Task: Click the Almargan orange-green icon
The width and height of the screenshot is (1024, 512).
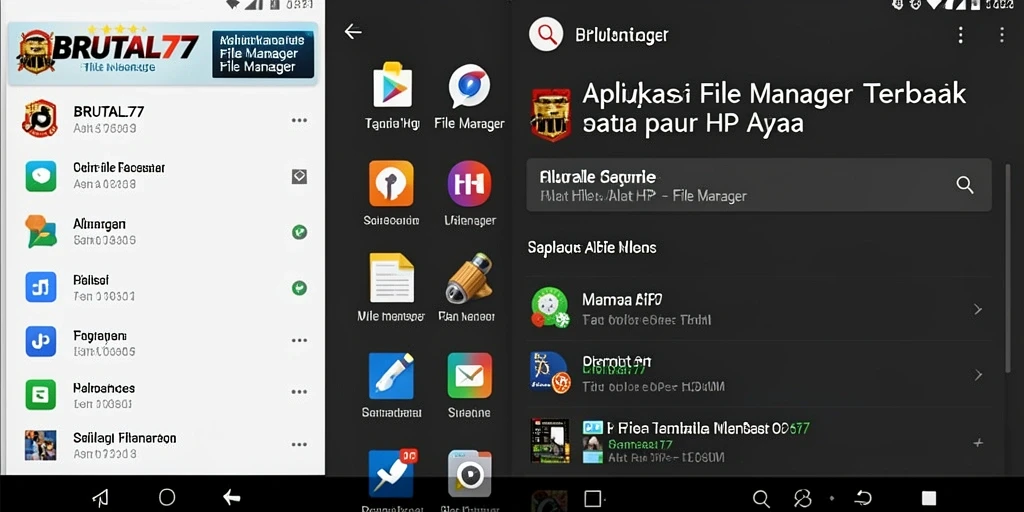Action: pyautogui.click(x=40, y=231)
